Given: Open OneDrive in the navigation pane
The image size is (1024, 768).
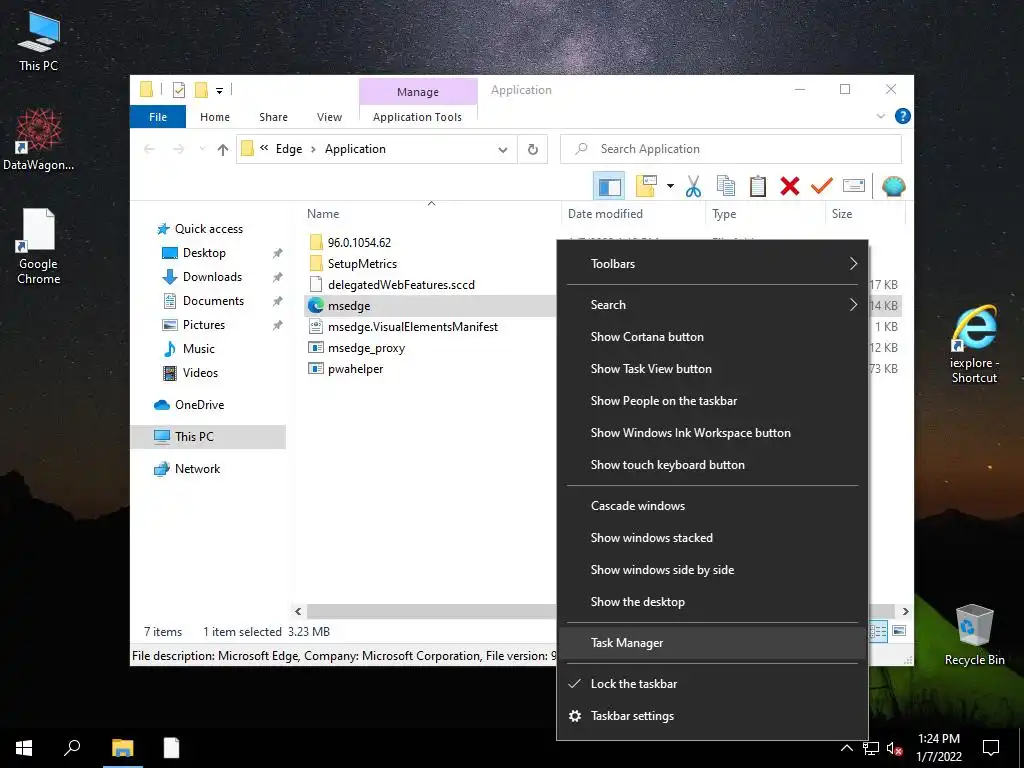Looking at the screenshot, I should pos(199,405).
